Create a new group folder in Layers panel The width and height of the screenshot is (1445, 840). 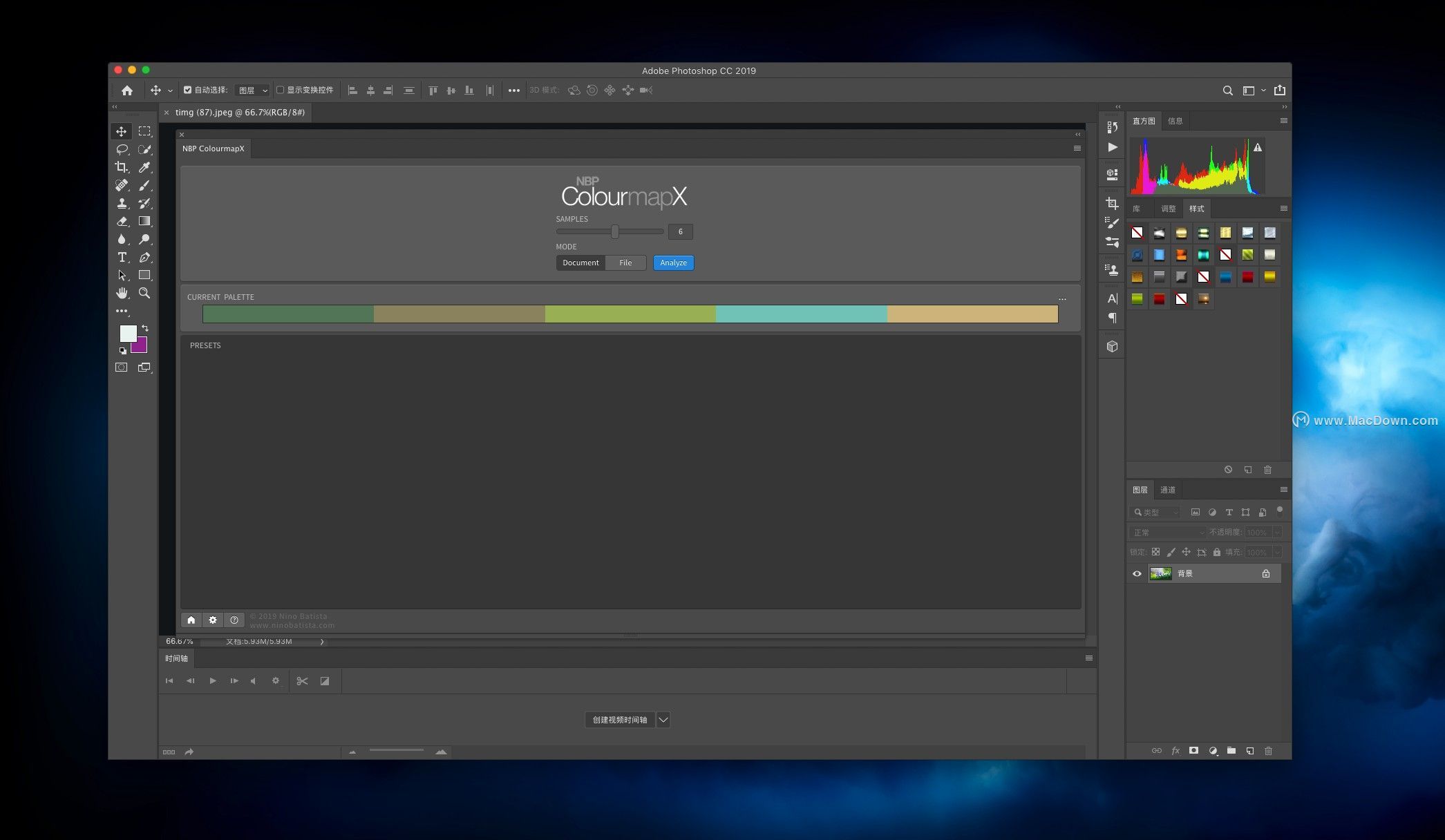(1231, 751)
